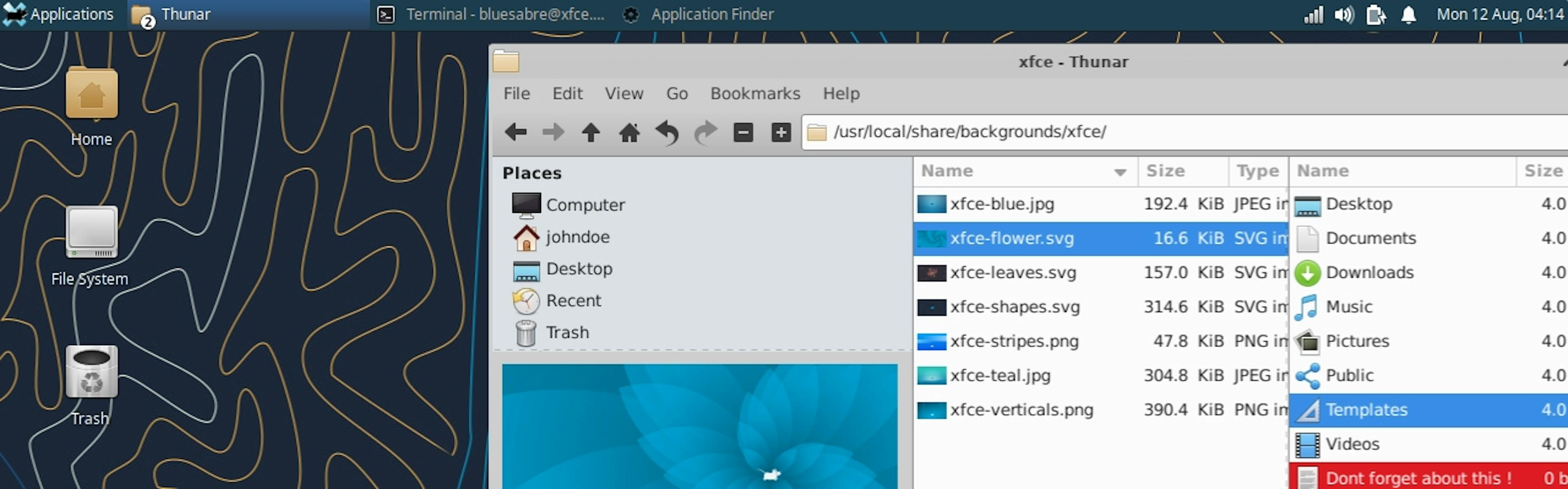Click the parent folder up arrow icon

tap(590, 131)
